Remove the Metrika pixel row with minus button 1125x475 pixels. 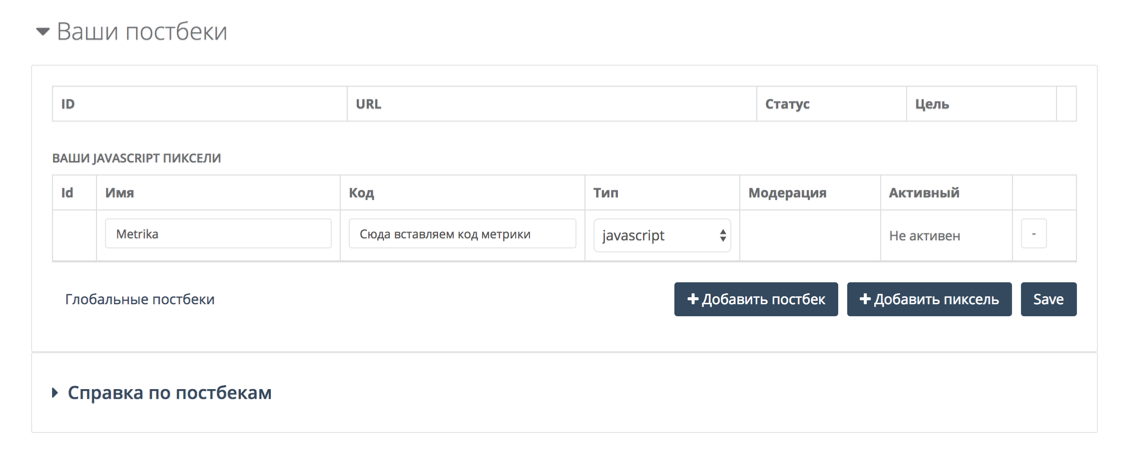click(x=1033, y=235)
